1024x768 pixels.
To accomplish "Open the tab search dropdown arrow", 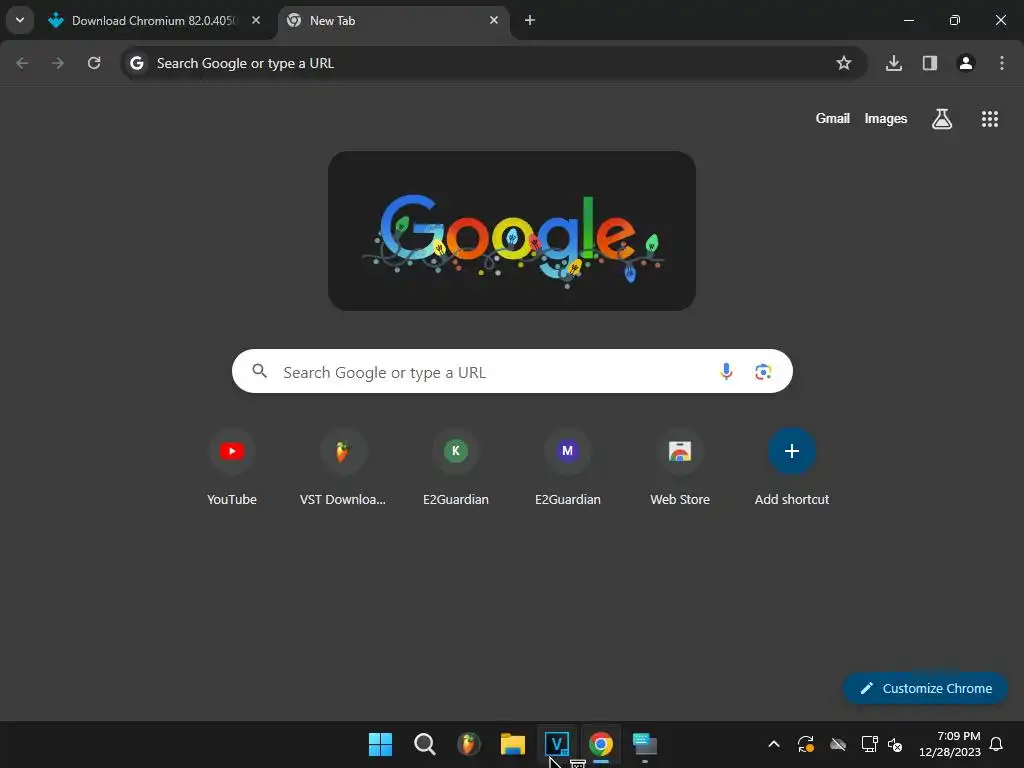I will tap(20, 20).
